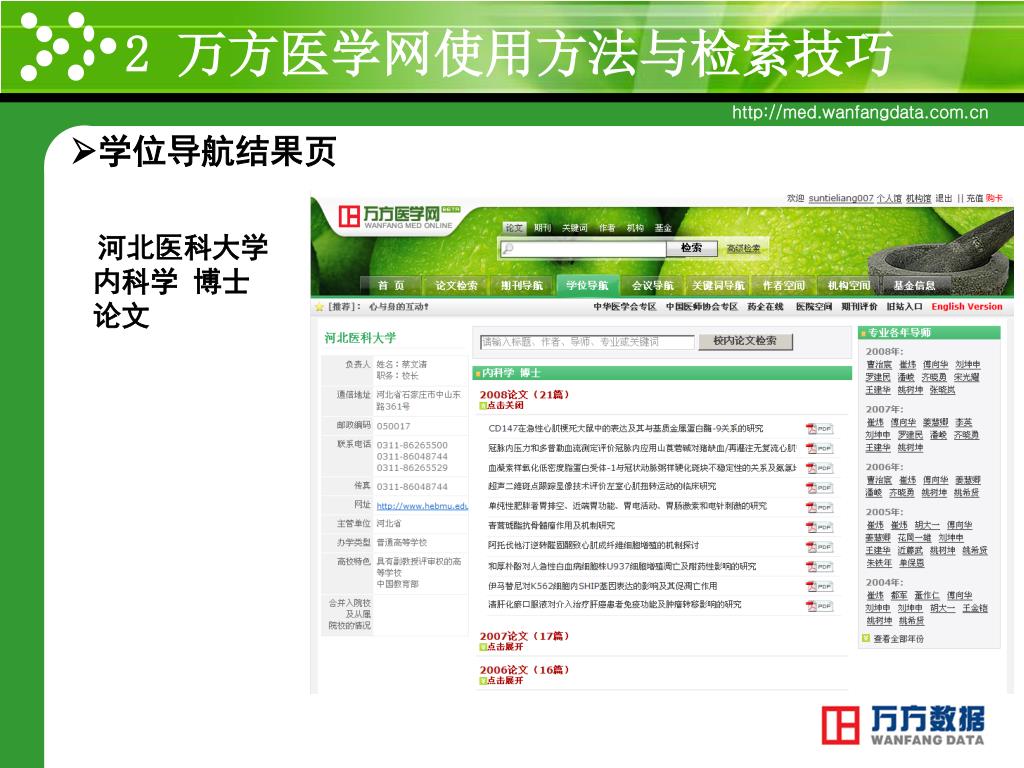Open PDF for 和厚朴酚 U937 paper
The height and width of the screenshot is (768, 1024).
[819, 566]
